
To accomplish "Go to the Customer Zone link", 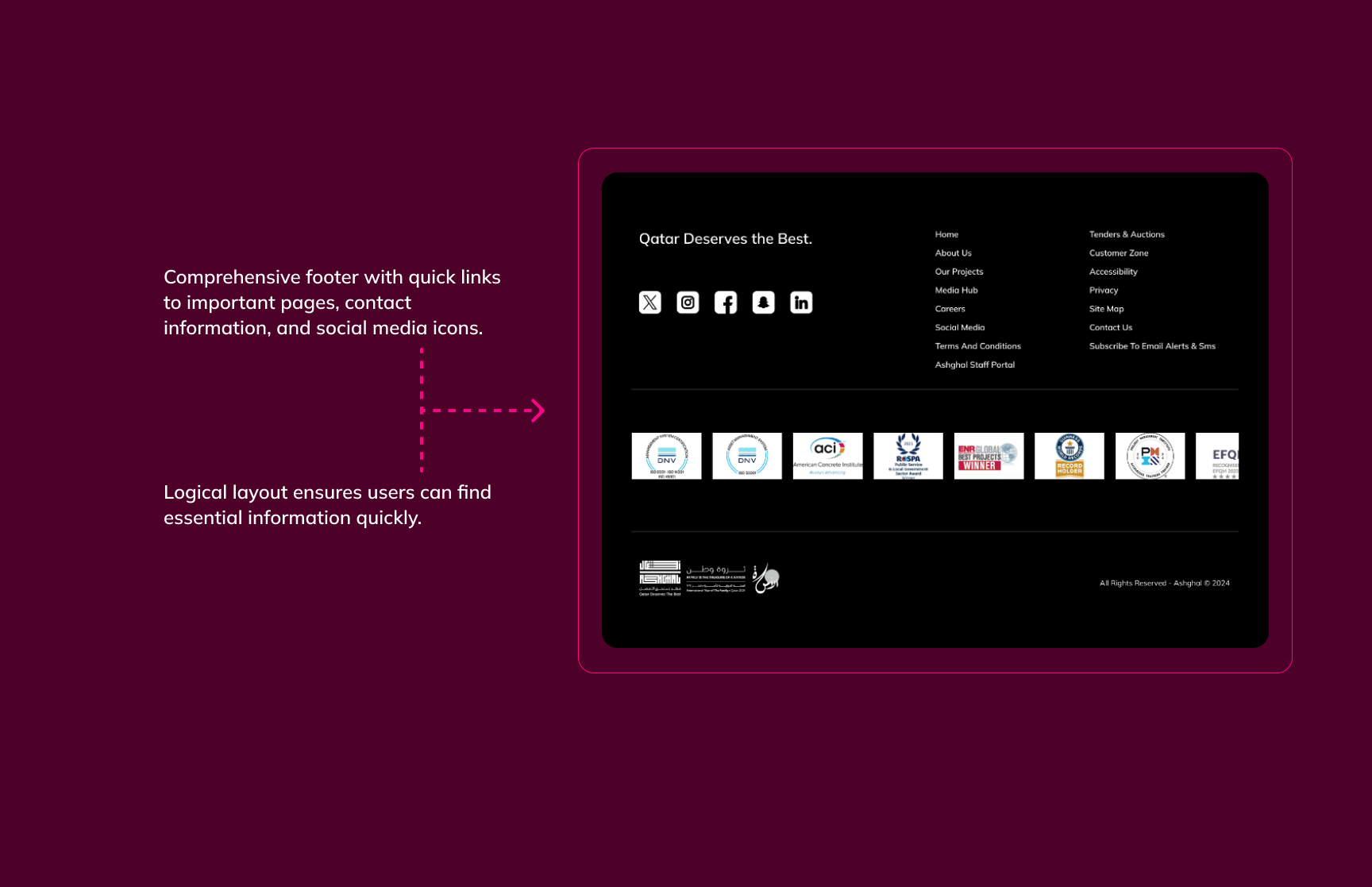I will click(x=1119, y=253).
